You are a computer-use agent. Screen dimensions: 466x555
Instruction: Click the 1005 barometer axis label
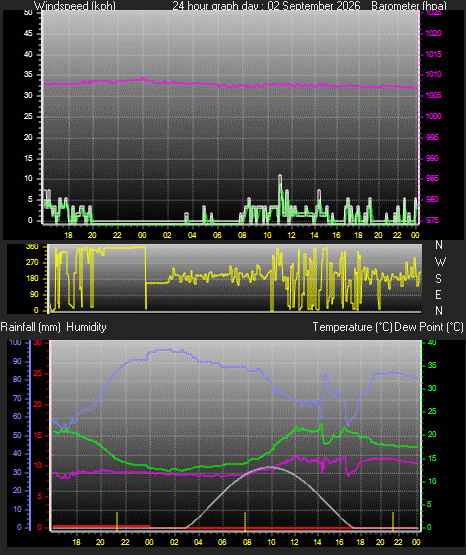(x=433, y=95)
